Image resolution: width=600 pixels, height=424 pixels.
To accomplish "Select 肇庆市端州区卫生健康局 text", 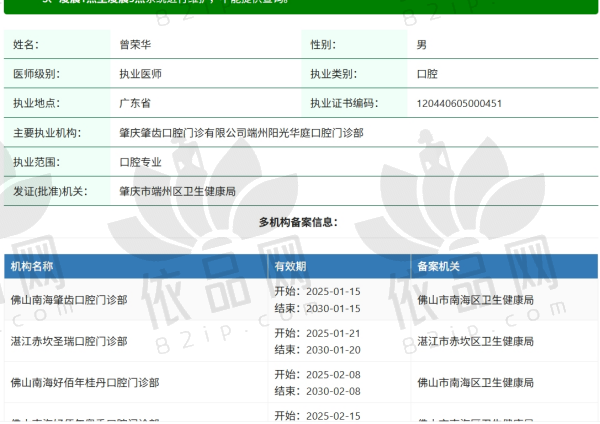I will (x=178, y=191).
